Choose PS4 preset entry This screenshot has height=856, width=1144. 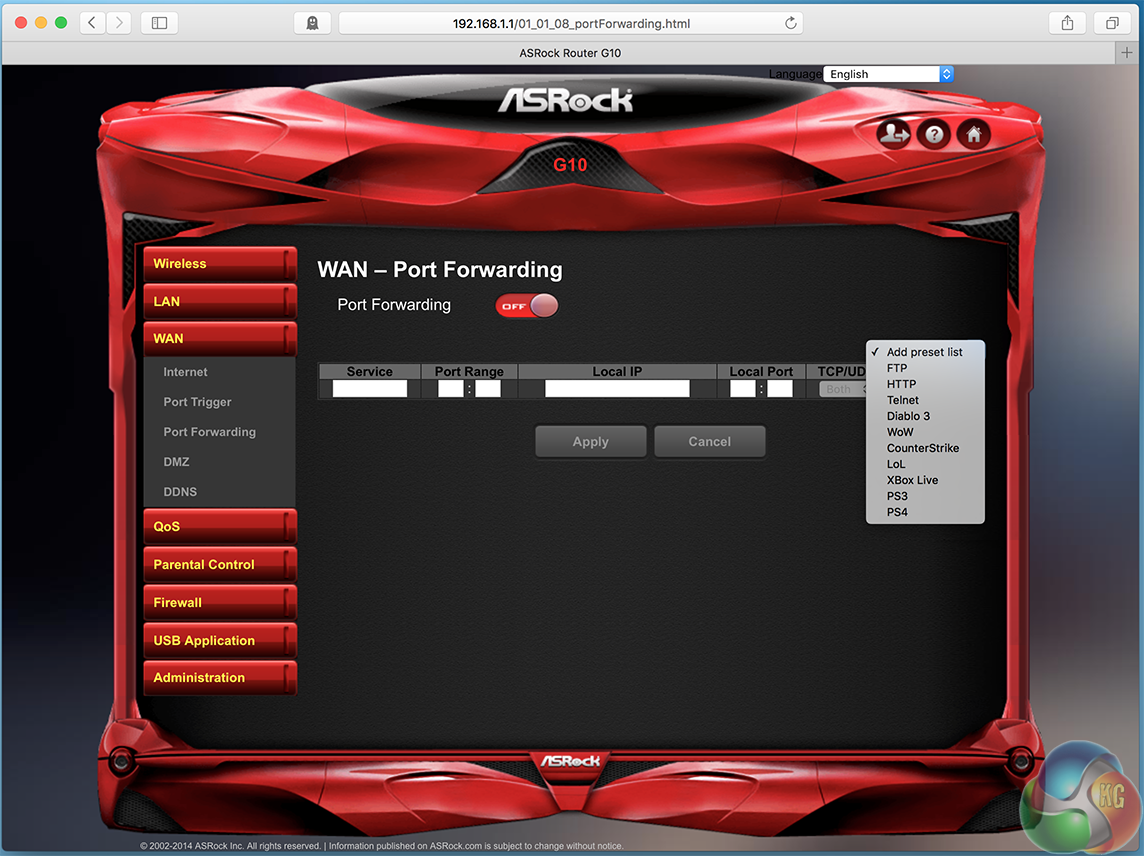[925, 512]
